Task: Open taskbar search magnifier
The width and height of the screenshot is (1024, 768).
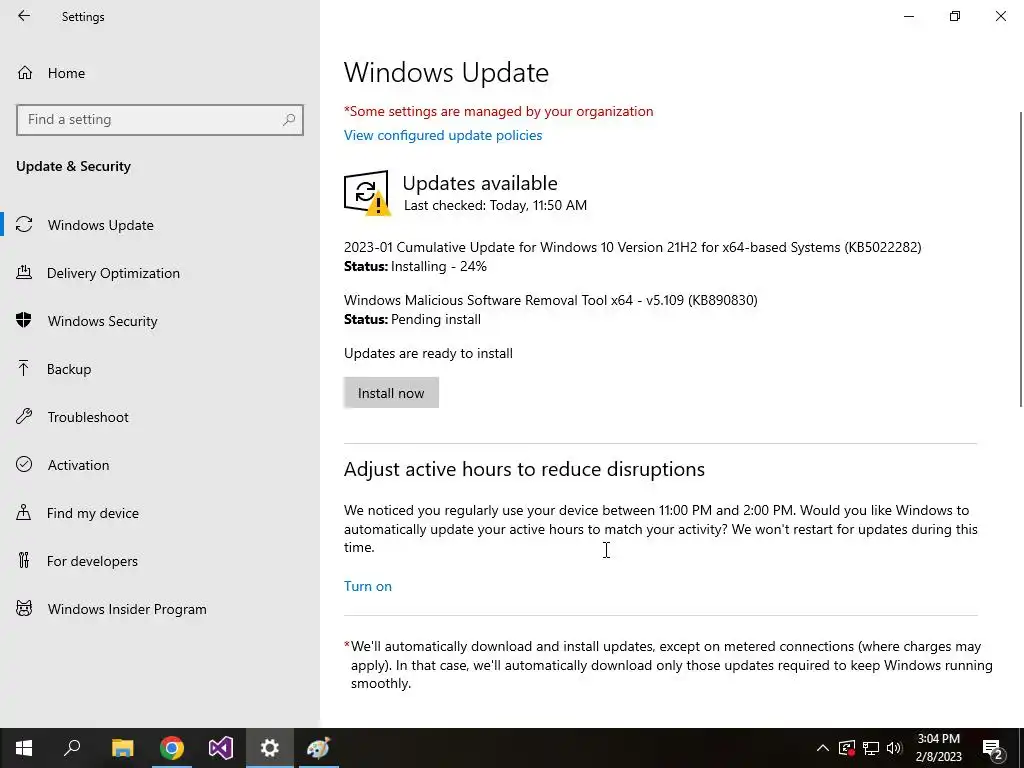Action: [x=72, y=748]
